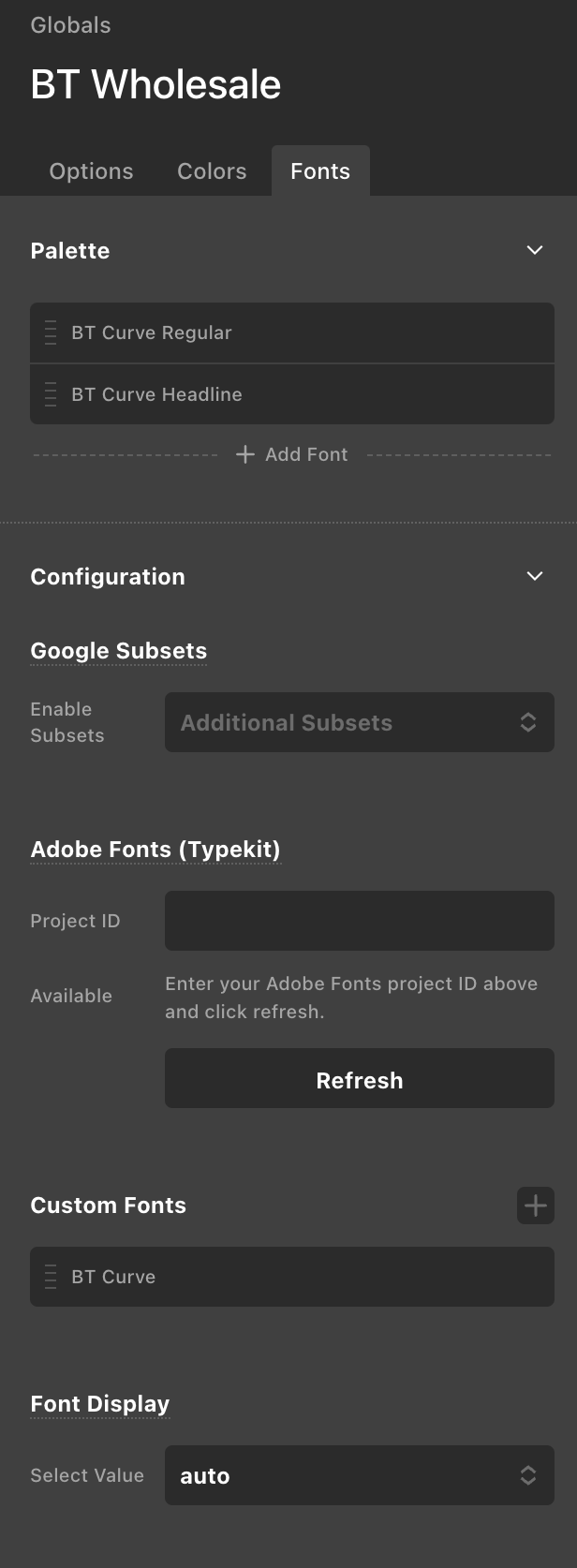Switch to the Colors tab
This screenshot has width=577, height=1568.
[x=212, y=171]
